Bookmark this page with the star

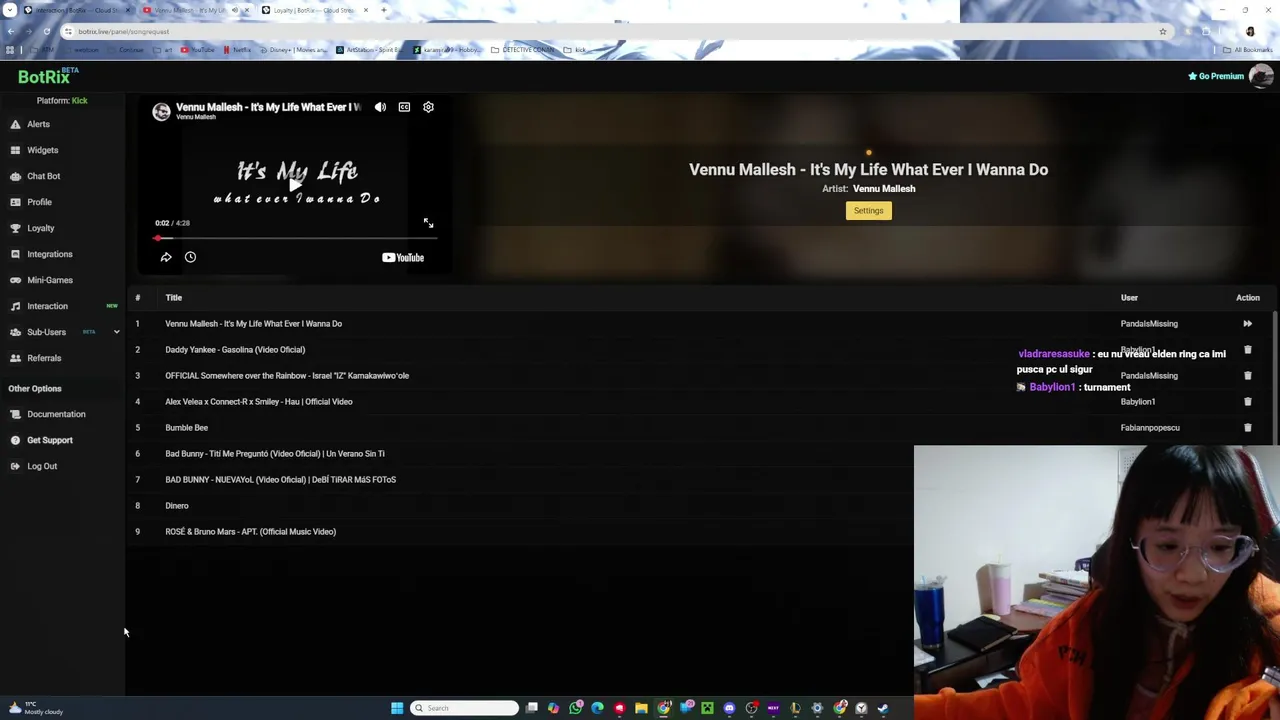tap(1162, 31)
